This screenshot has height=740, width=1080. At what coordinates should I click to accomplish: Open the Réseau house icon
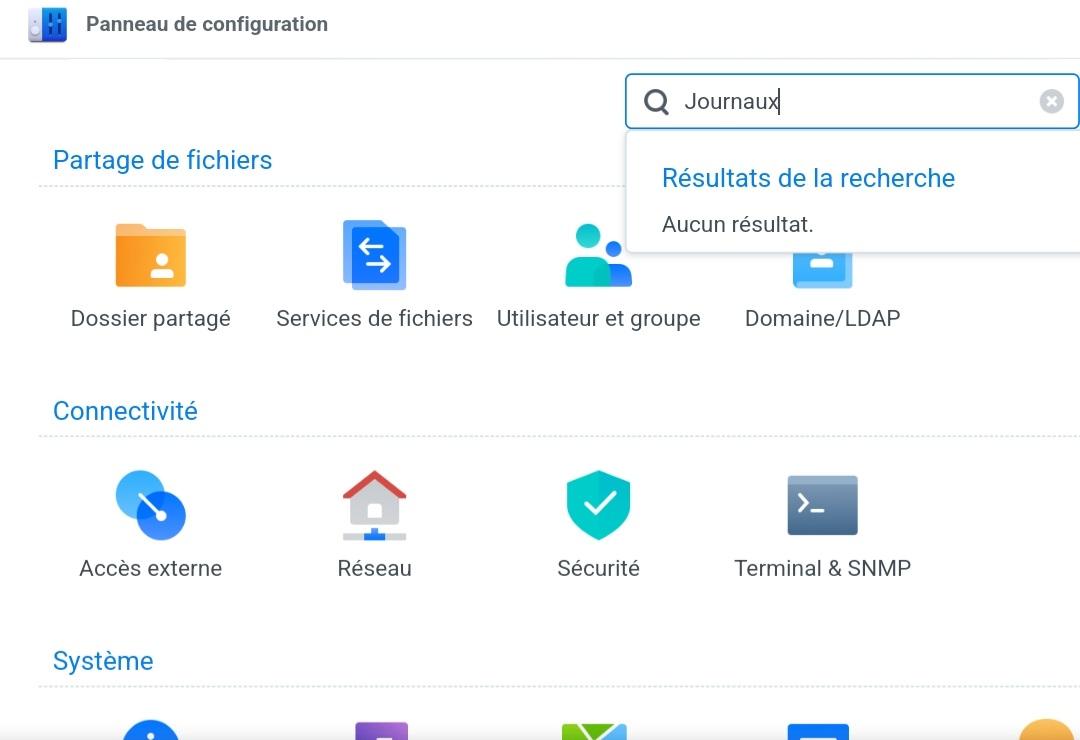click(x=374, y=505)
